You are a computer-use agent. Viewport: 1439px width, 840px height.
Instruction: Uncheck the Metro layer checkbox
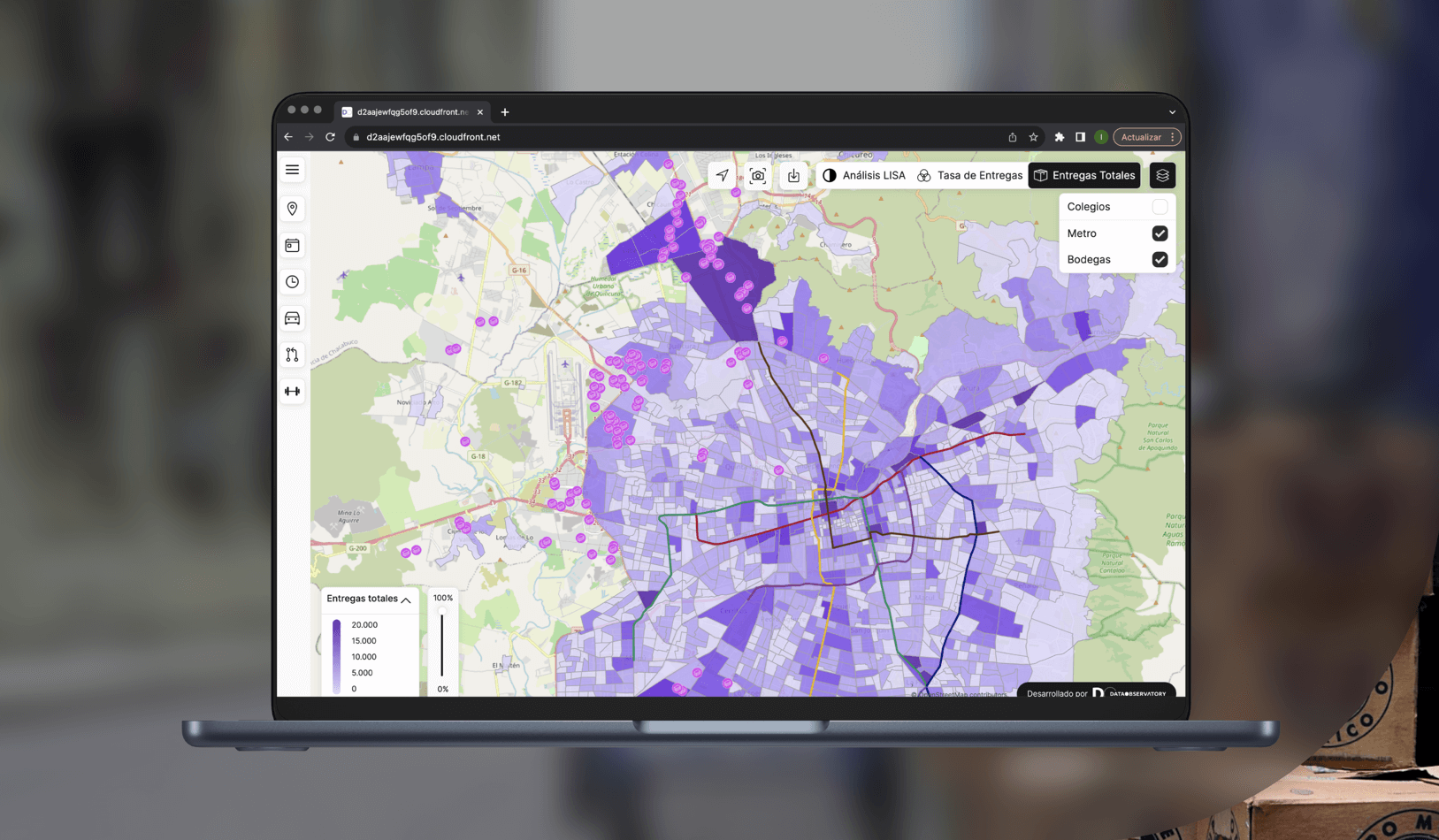coord(1160,233)
